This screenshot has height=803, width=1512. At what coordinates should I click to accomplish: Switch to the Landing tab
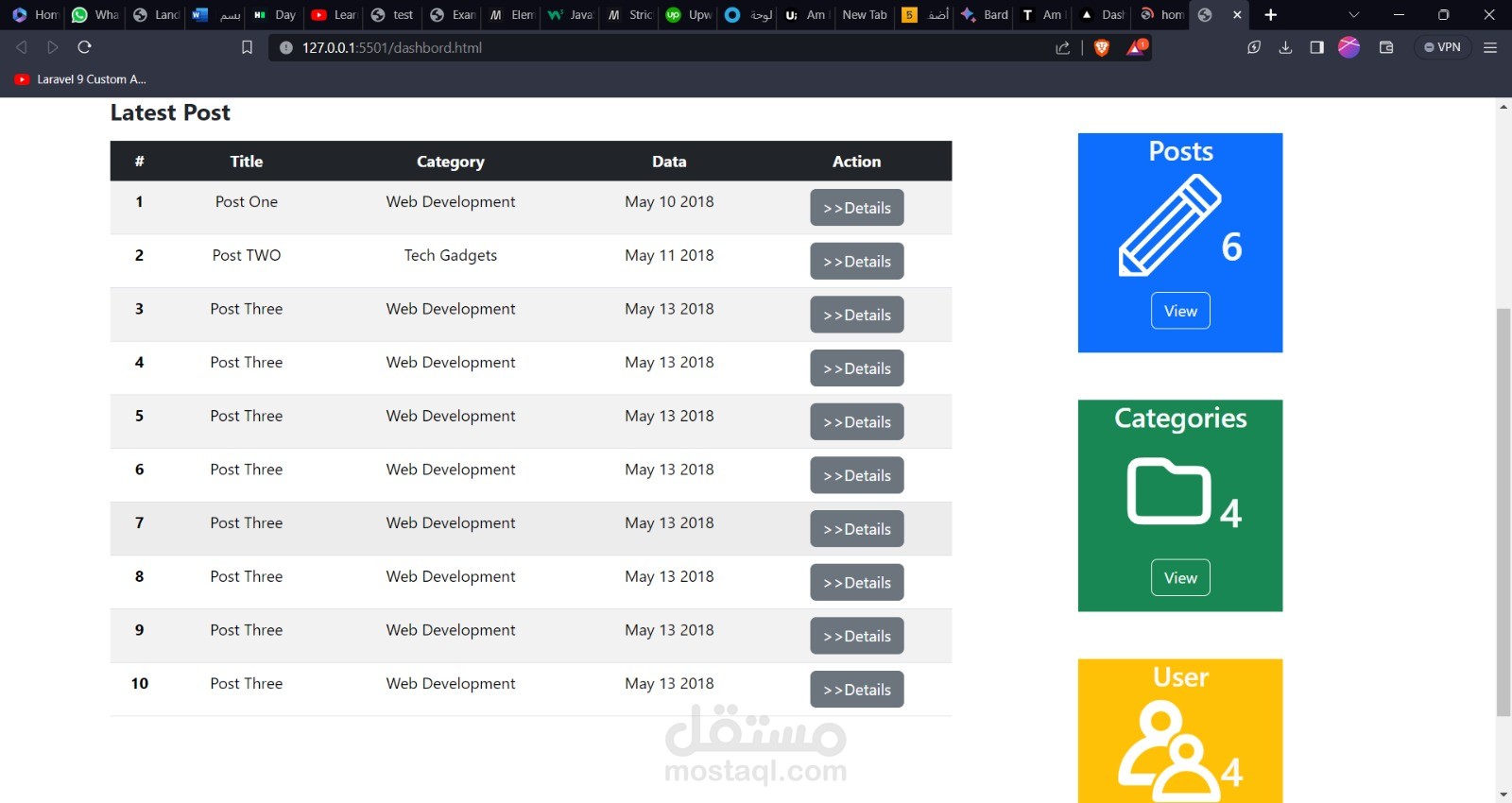tap(156, 15)
